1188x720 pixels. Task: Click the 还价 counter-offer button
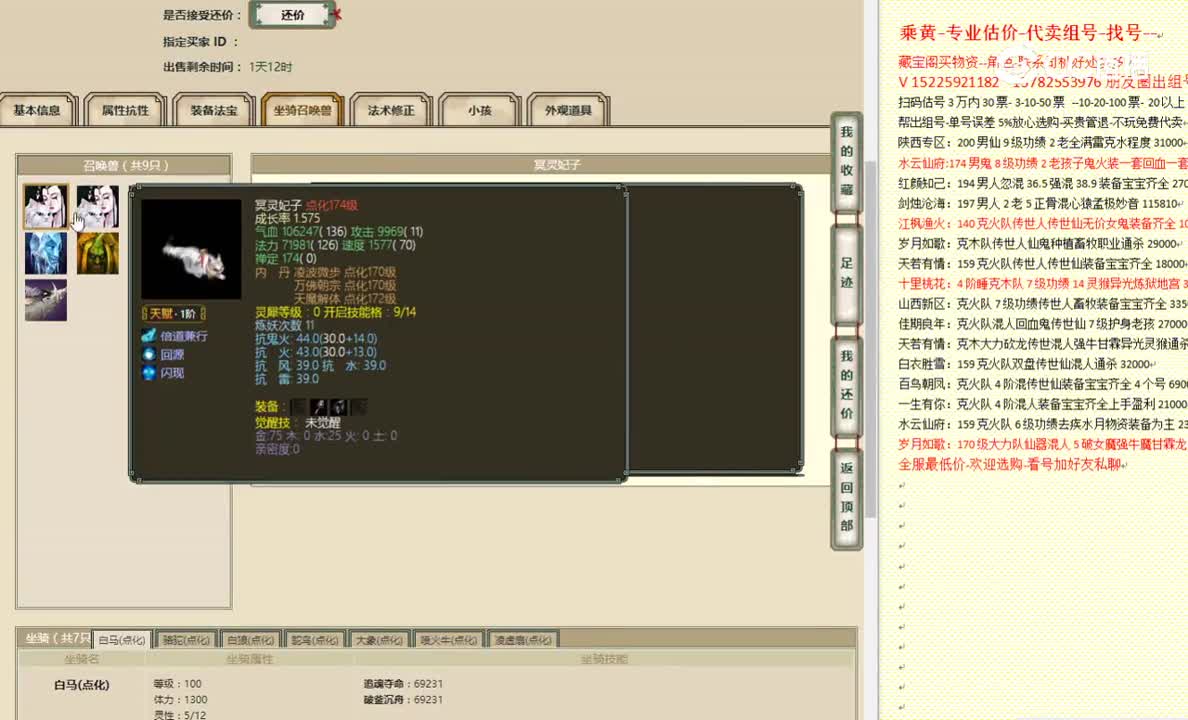pos(292,14)
